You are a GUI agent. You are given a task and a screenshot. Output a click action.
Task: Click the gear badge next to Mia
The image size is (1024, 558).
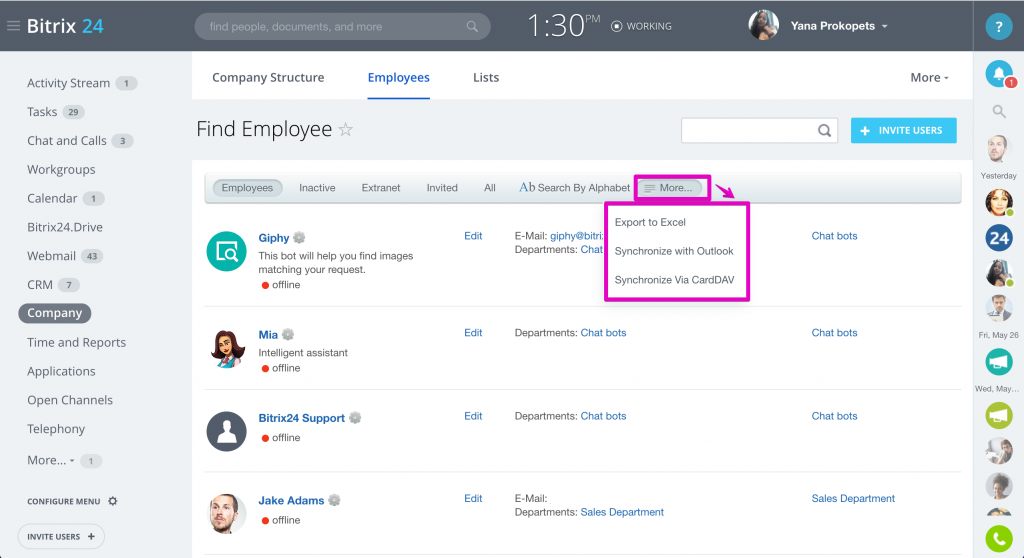click(x=288, y=335)
